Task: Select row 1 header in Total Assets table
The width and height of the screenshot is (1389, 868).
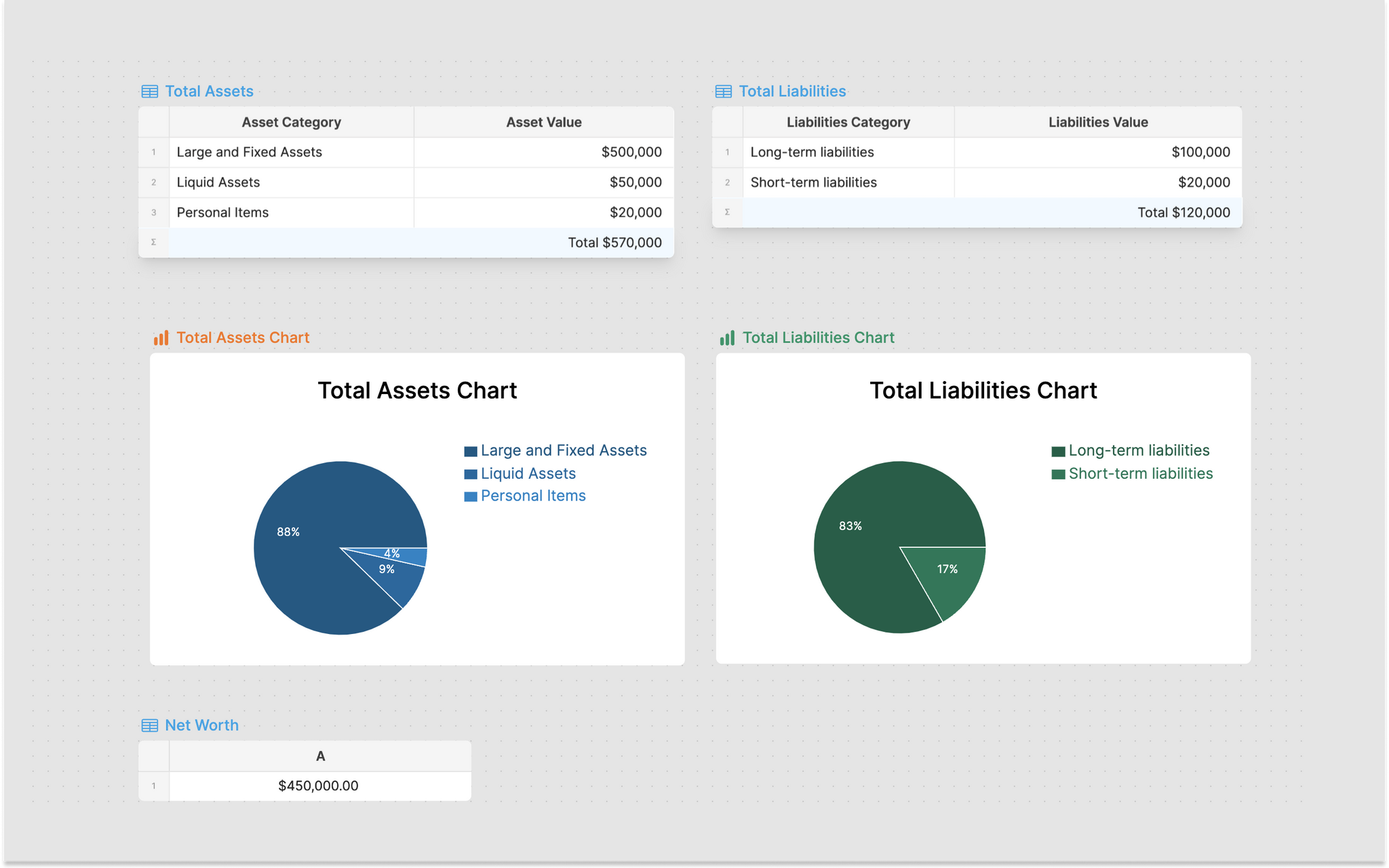Action: click(154, 153)
